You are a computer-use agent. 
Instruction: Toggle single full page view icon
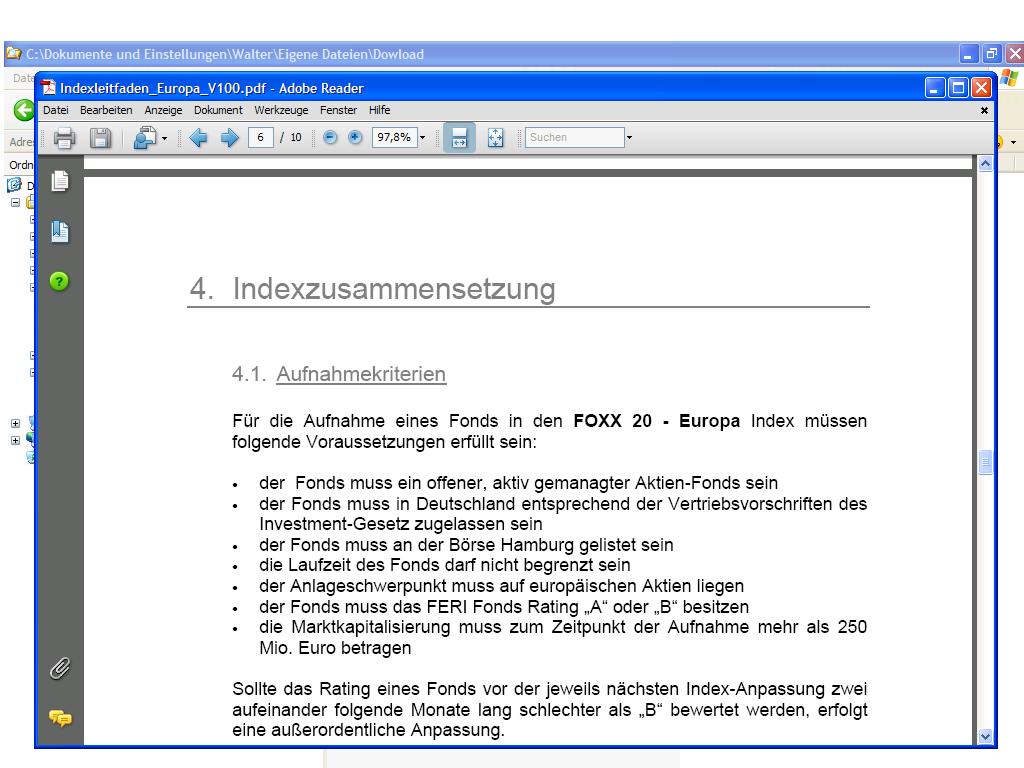pyautogui.click(x=496, y=138)
